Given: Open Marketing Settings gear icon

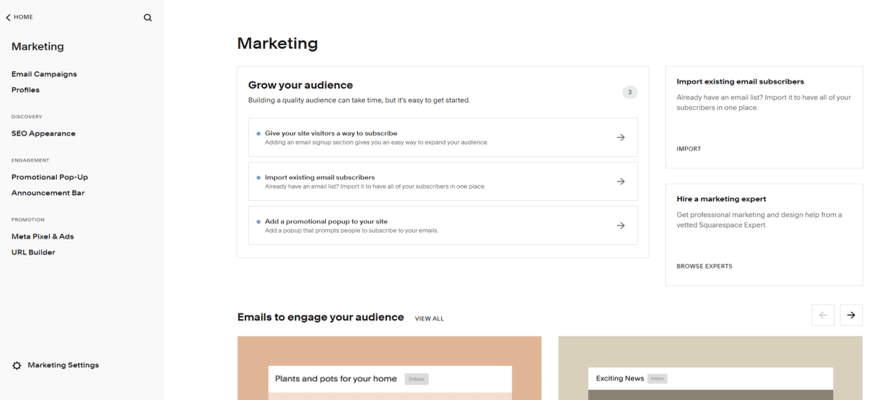Looking at the screenshot, I should point(16,366).
